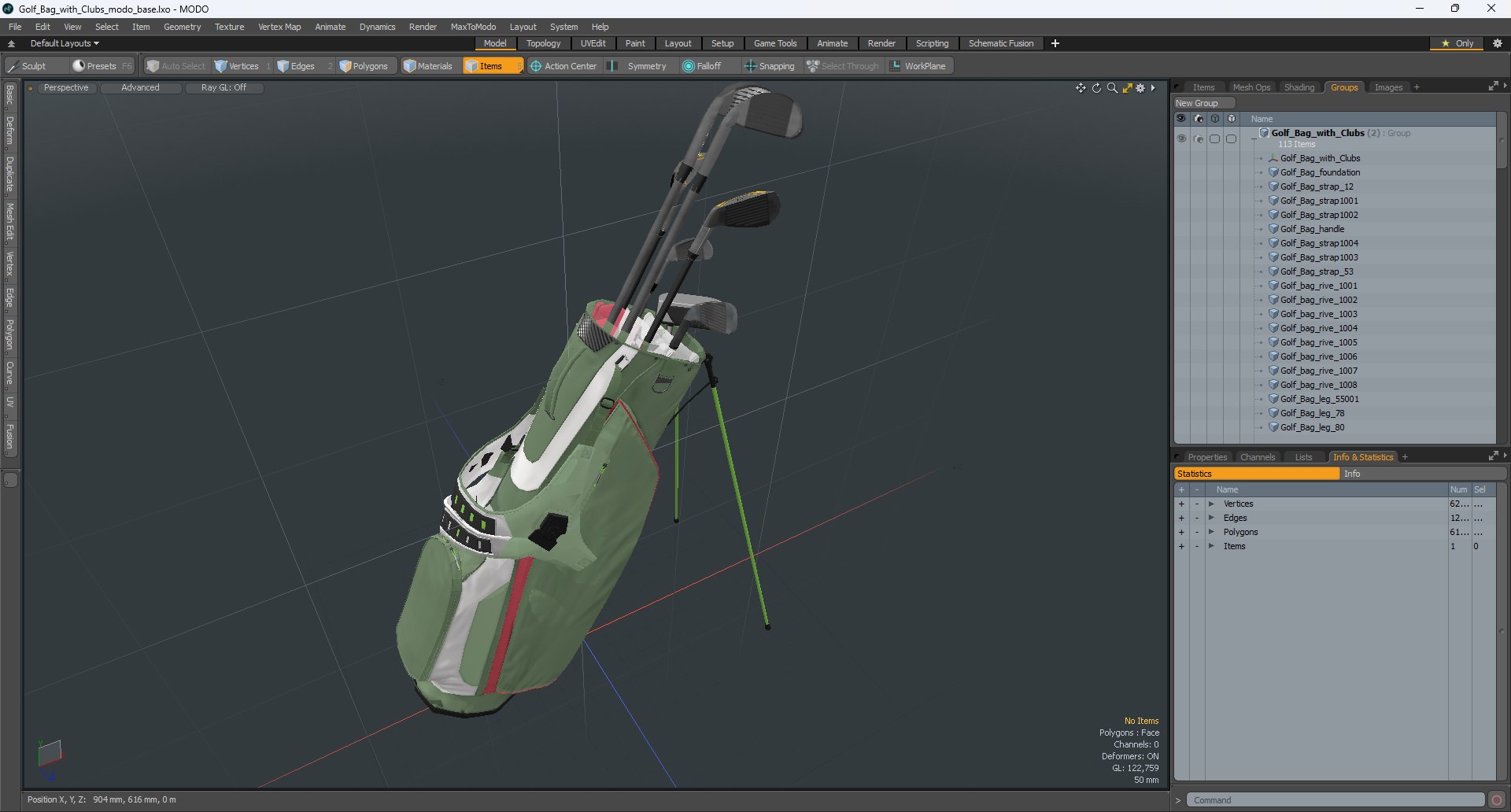The image size is (1511, 812).
Task: Switch to the UVEdit layout tab
Action: [593, 43]
